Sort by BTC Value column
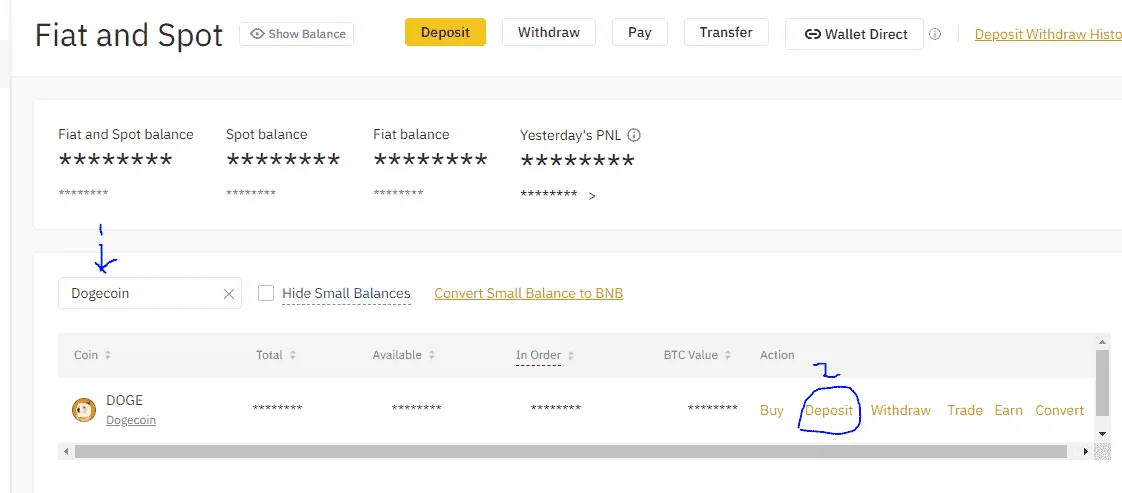 698,355
